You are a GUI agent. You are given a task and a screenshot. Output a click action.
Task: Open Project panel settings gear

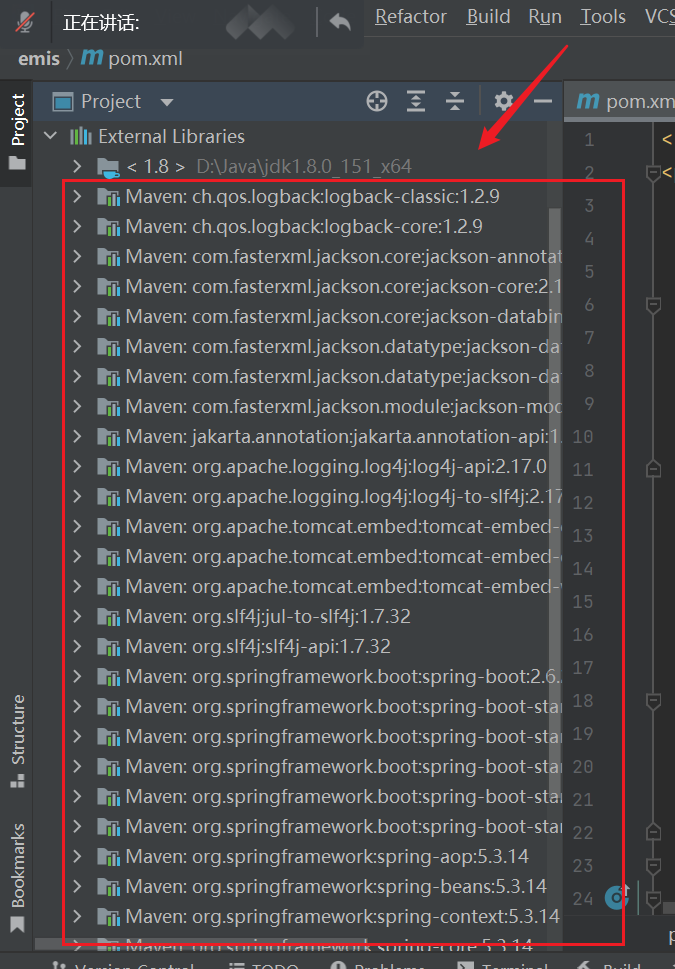point(504,101)
